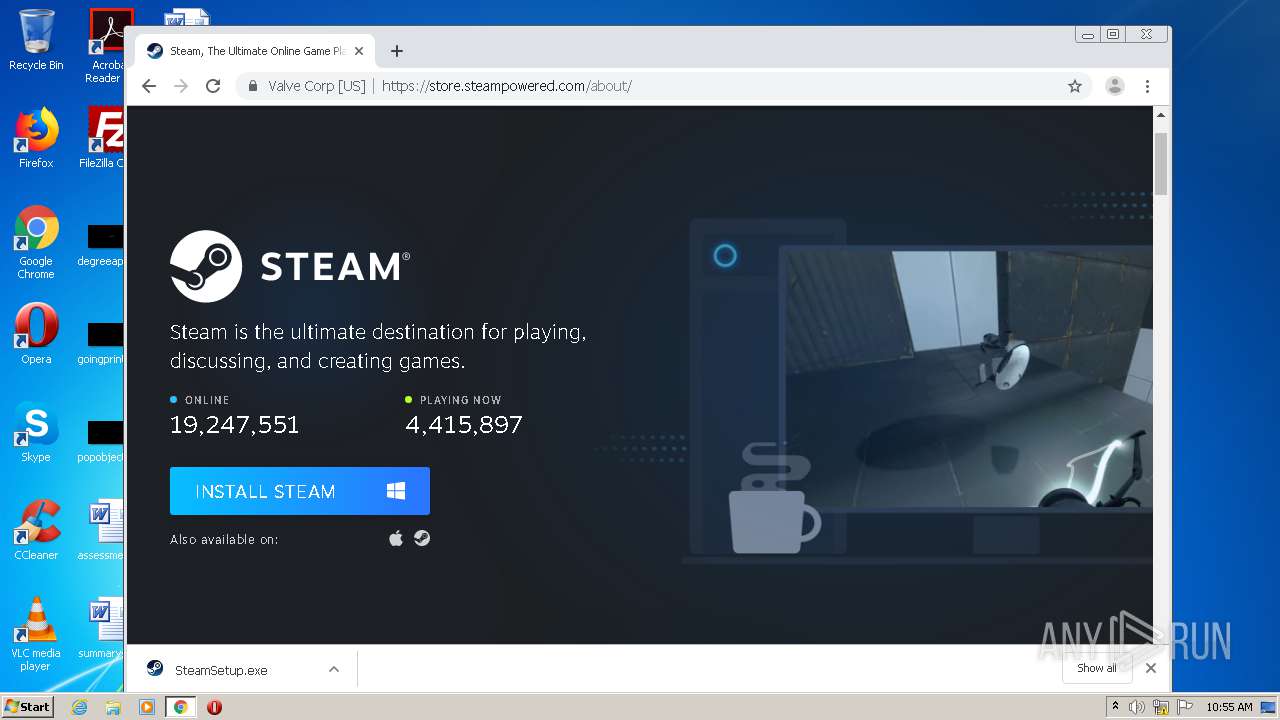Click the Steam logo on the page
The height and width of the screenshot is (720, 1280).
(x=290, y=266)
